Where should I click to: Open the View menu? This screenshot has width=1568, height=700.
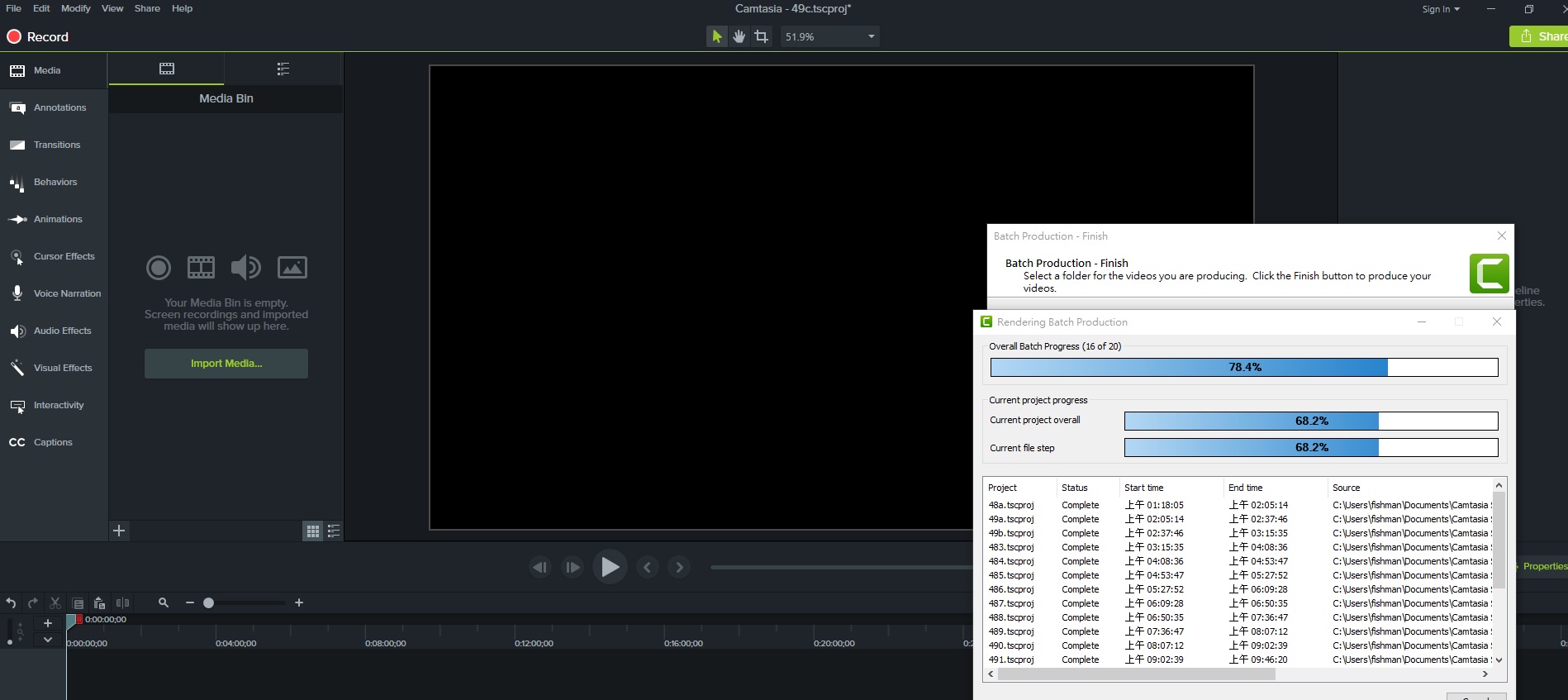(x=112, y=8)
